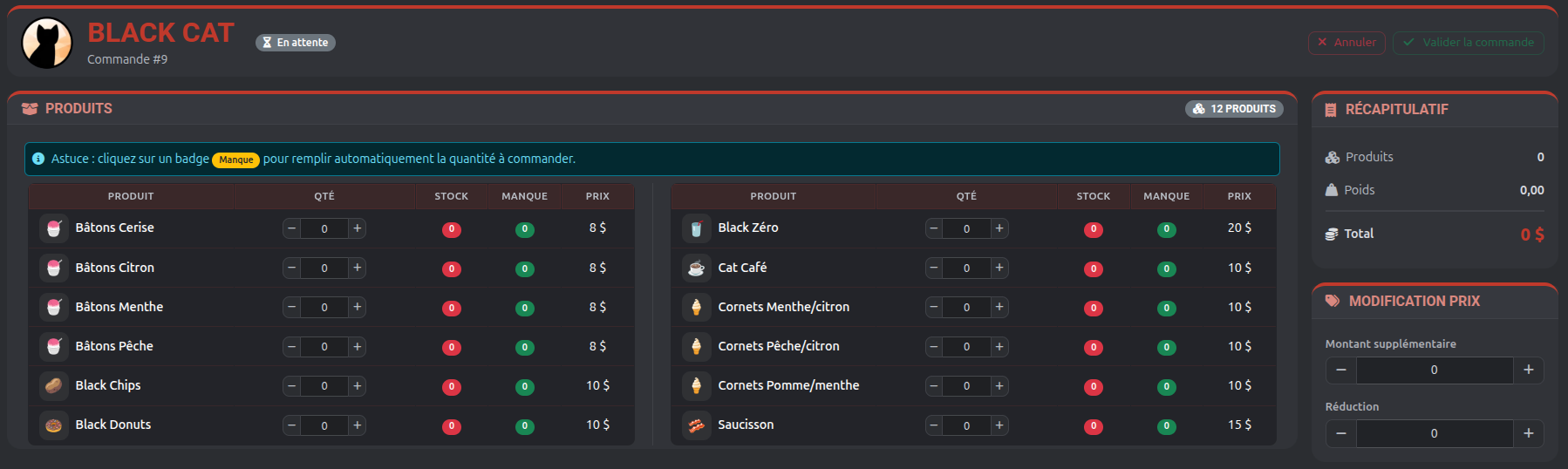1568x469 pixels.
Task: Click the Black Donuts product icon
Action: [54, 425]
